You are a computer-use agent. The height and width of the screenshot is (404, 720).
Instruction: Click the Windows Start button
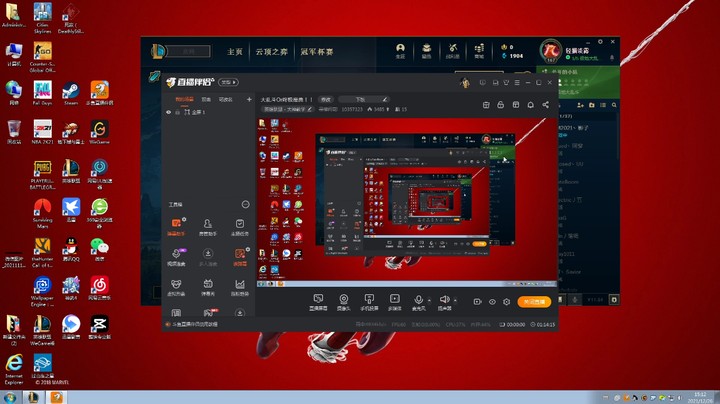click(10, 397)
